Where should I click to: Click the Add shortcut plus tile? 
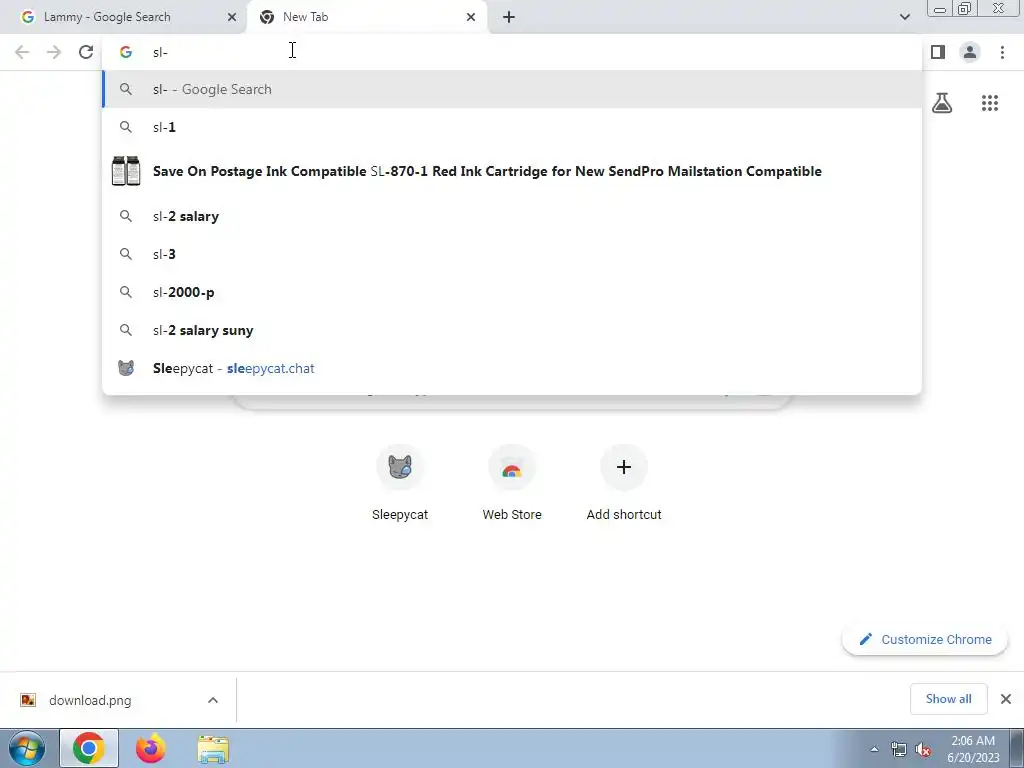[624, 484]
